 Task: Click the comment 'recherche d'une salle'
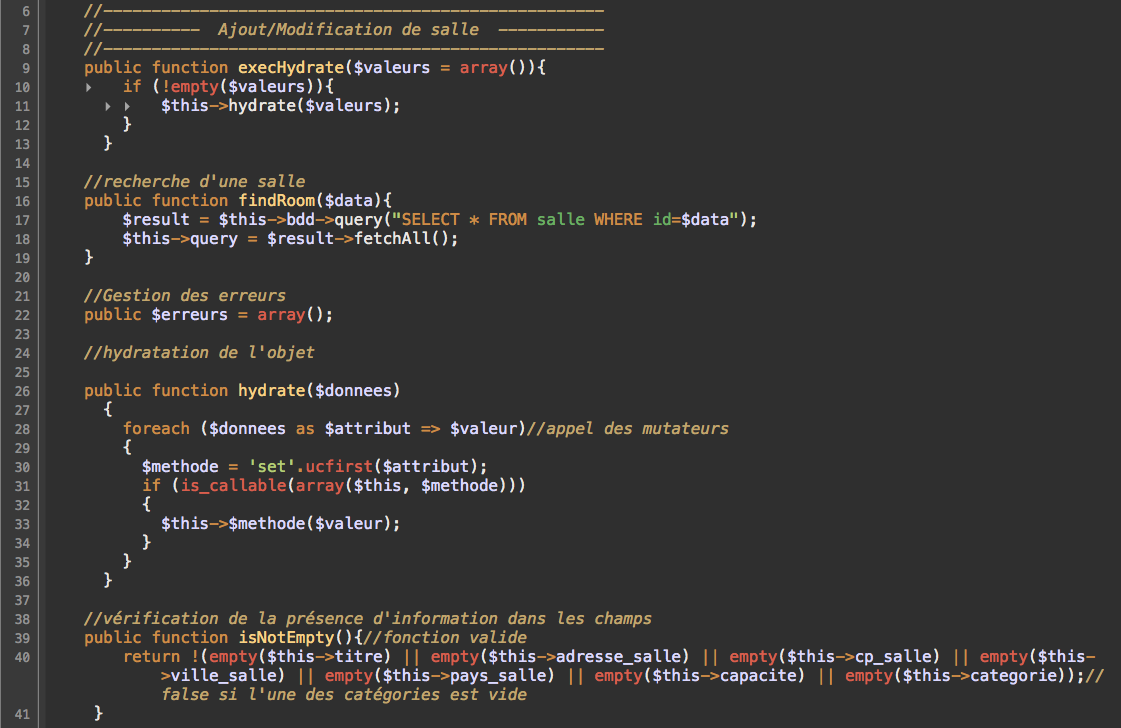click(x=194, y=182)
